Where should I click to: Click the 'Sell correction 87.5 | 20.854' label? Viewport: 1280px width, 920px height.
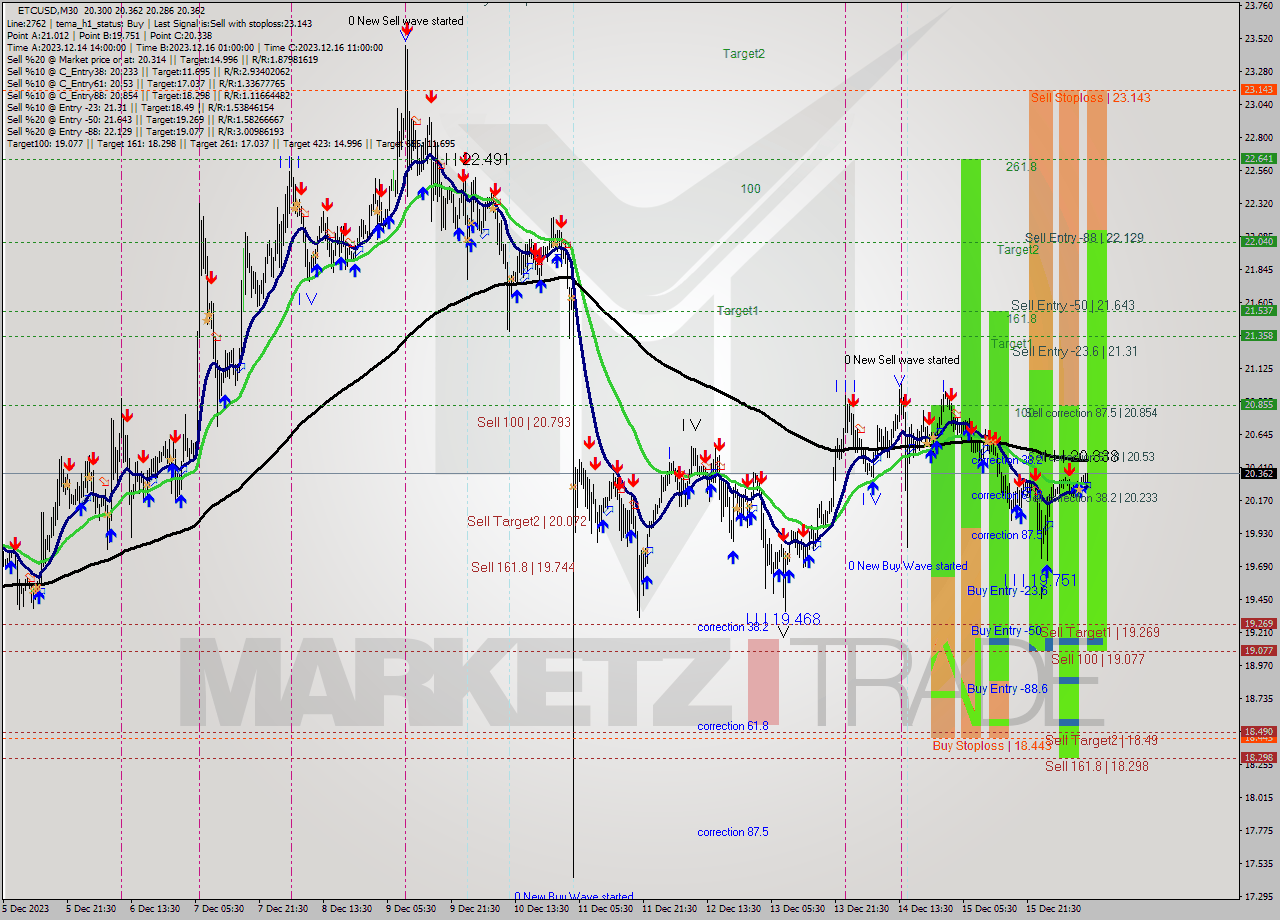tap(1092, 412)
